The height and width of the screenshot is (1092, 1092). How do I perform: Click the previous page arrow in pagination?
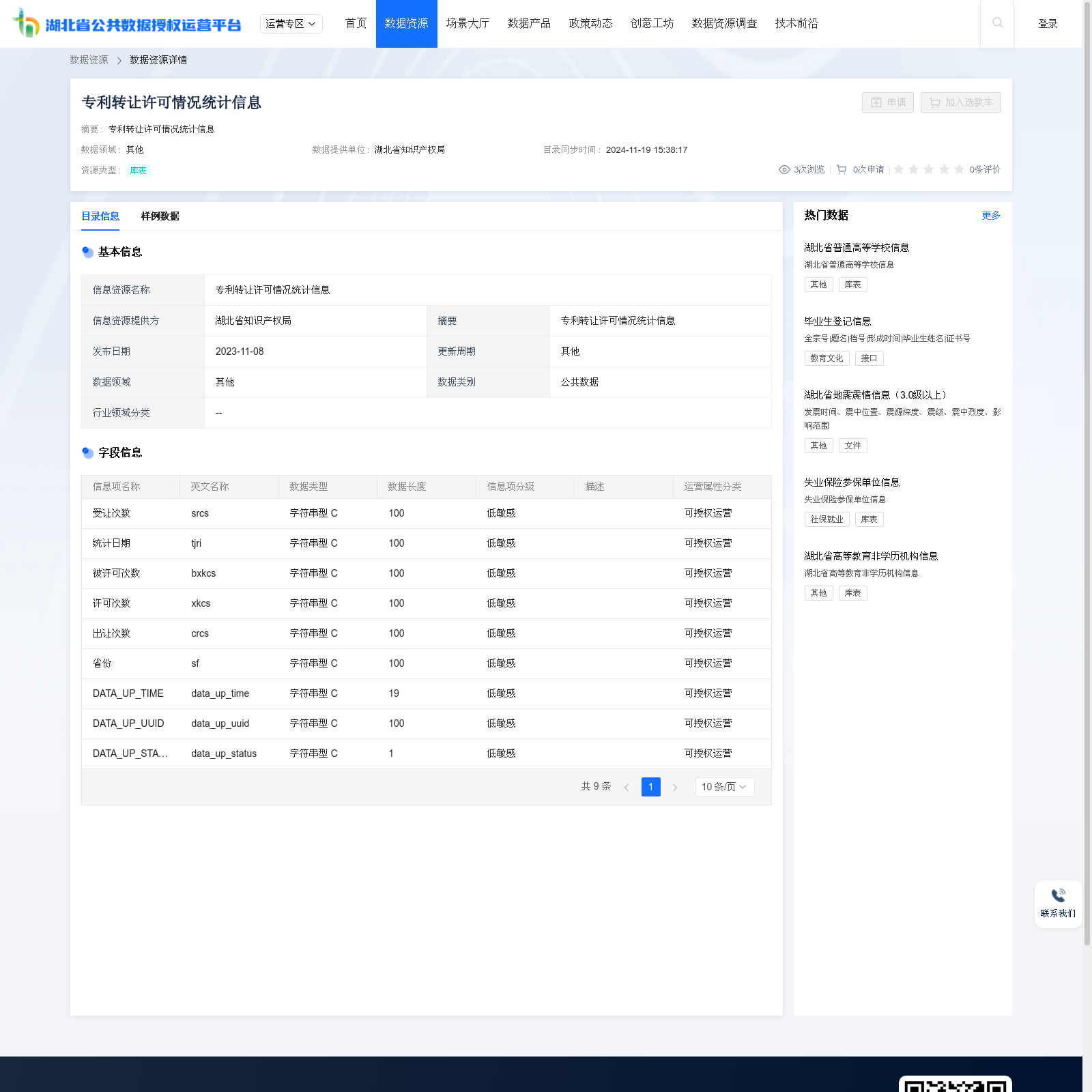click(627, 788)
